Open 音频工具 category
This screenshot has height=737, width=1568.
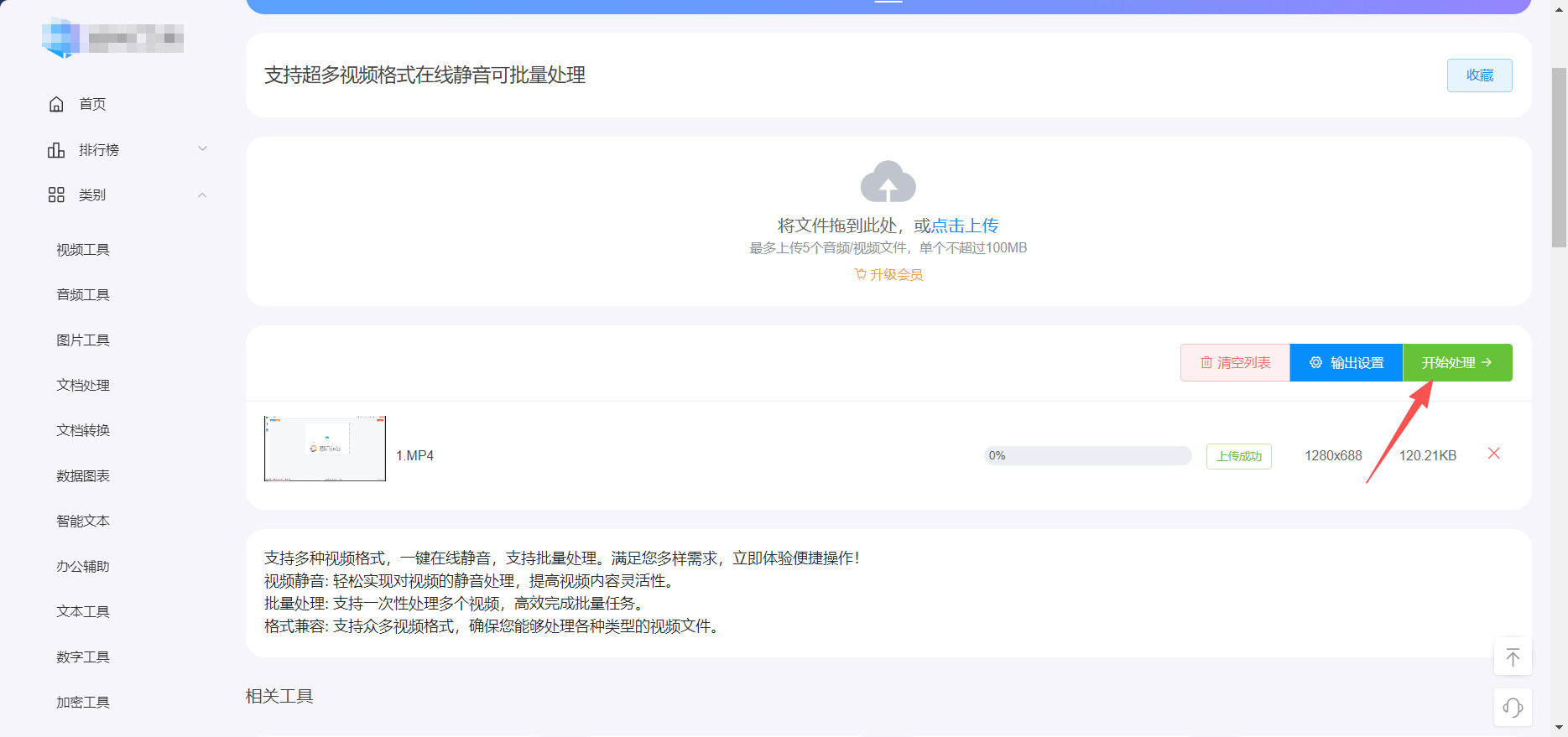[83, 295]
